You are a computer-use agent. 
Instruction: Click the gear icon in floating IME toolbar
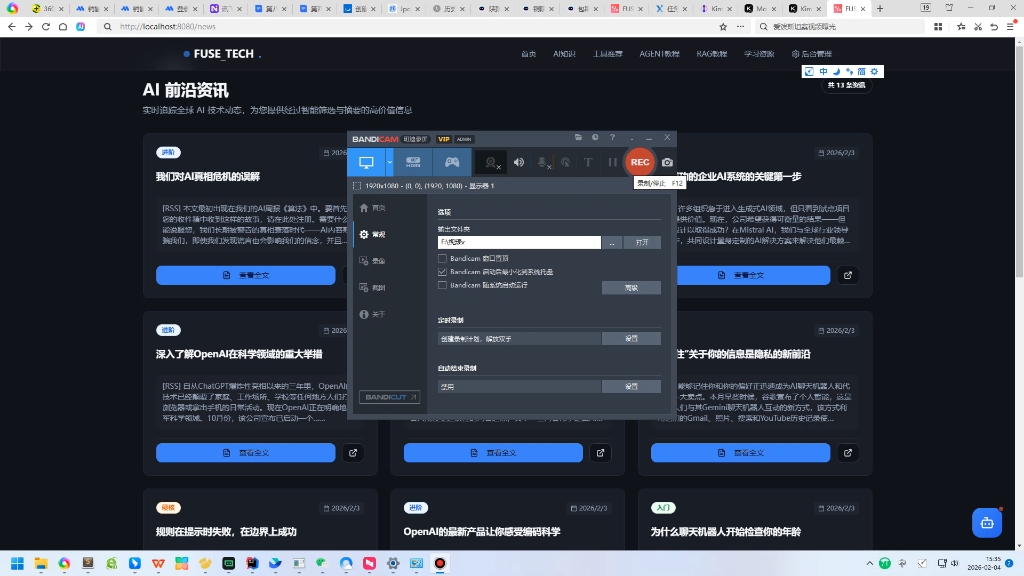pyautogui.click(x=874, y=71)
